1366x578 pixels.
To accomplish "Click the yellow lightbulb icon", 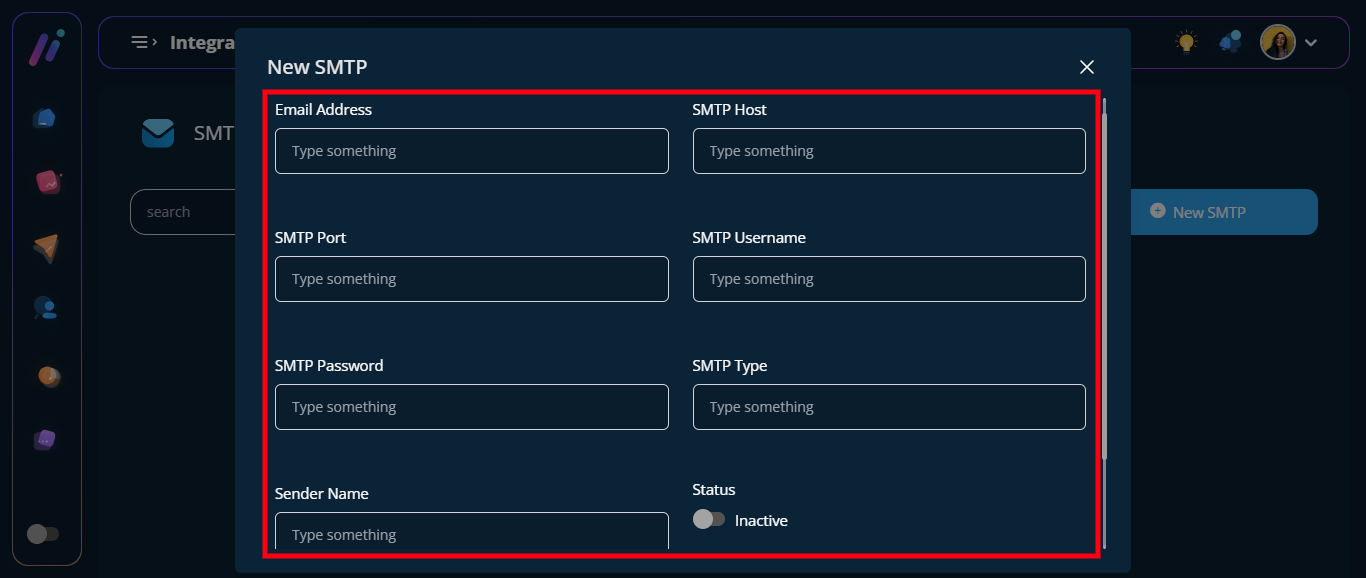I will [1186, 42].
